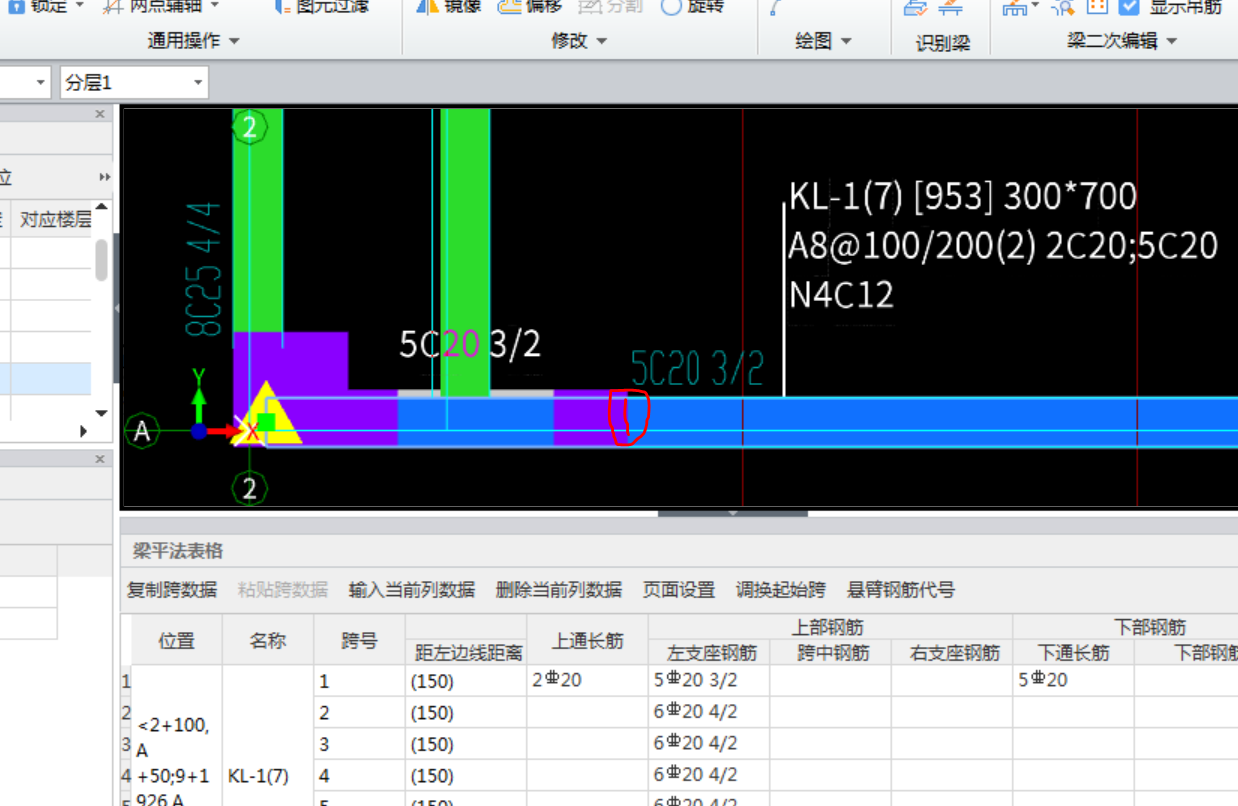
Task: Select 6⌀20 4/2 cell in span 2
Action: pyautogui.click(x=709, y=712)
